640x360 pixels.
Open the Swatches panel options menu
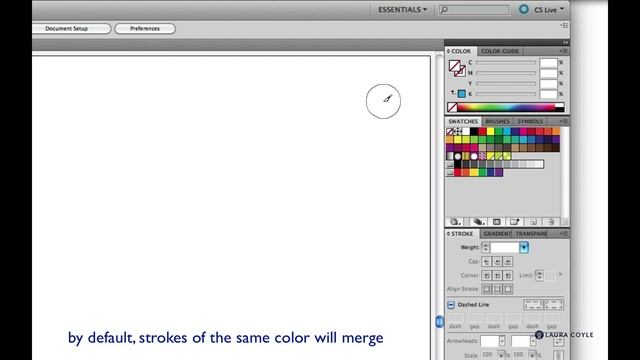click(x=564, y=121)
